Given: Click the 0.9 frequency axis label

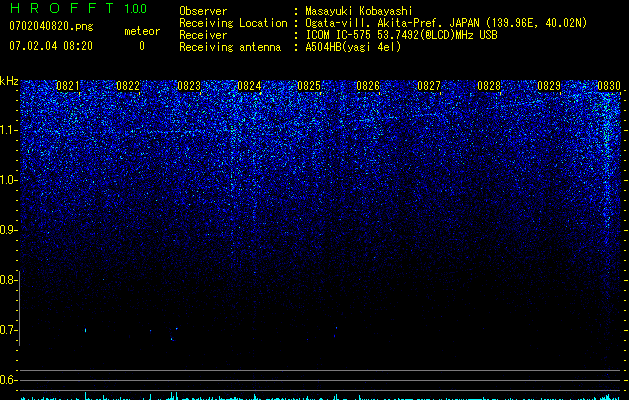Looking at the screenshot, I should point(8,230).
